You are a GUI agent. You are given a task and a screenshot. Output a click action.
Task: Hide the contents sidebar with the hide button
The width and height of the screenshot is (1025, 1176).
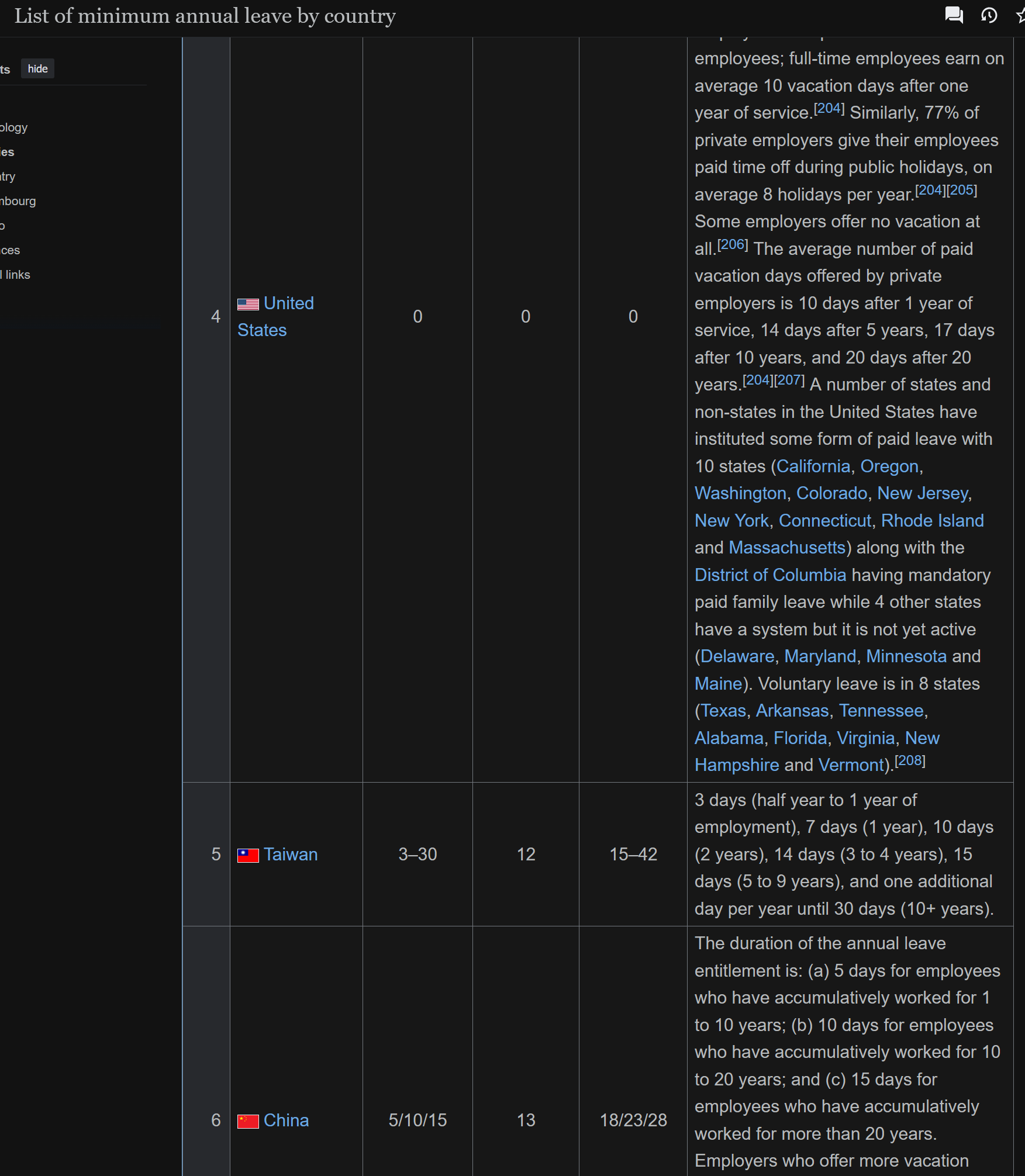(38, 68)
